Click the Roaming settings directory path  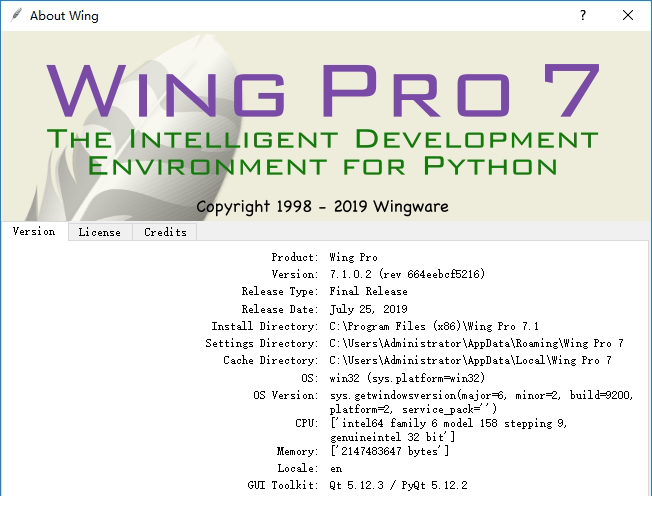point(477,343)
